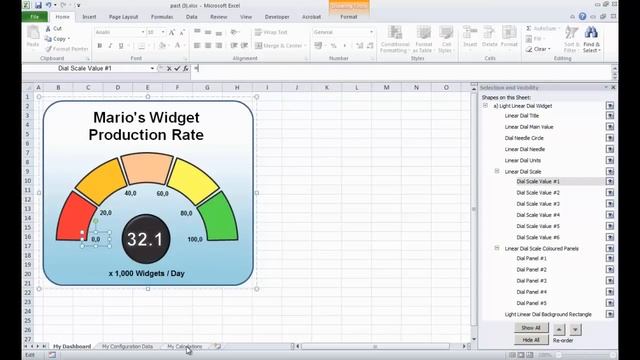The height and width of the screenshot is (360, 640).
Task: Click the Enter checkmark in formula bar
Action: pos(177,69)
